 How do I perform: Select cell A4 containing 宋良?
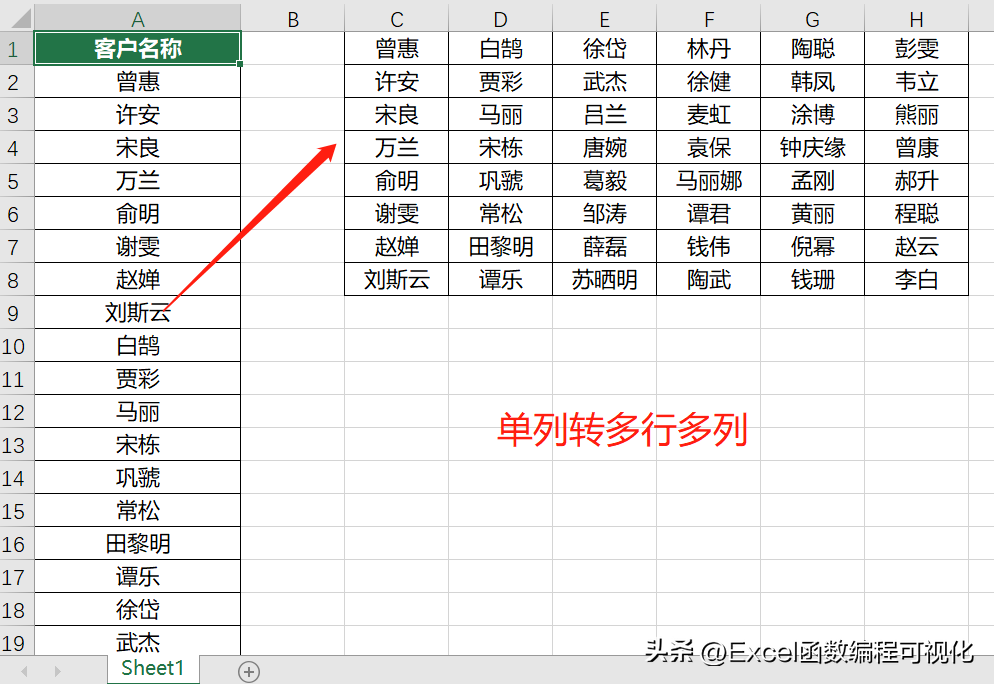click(x=138, y=148)
